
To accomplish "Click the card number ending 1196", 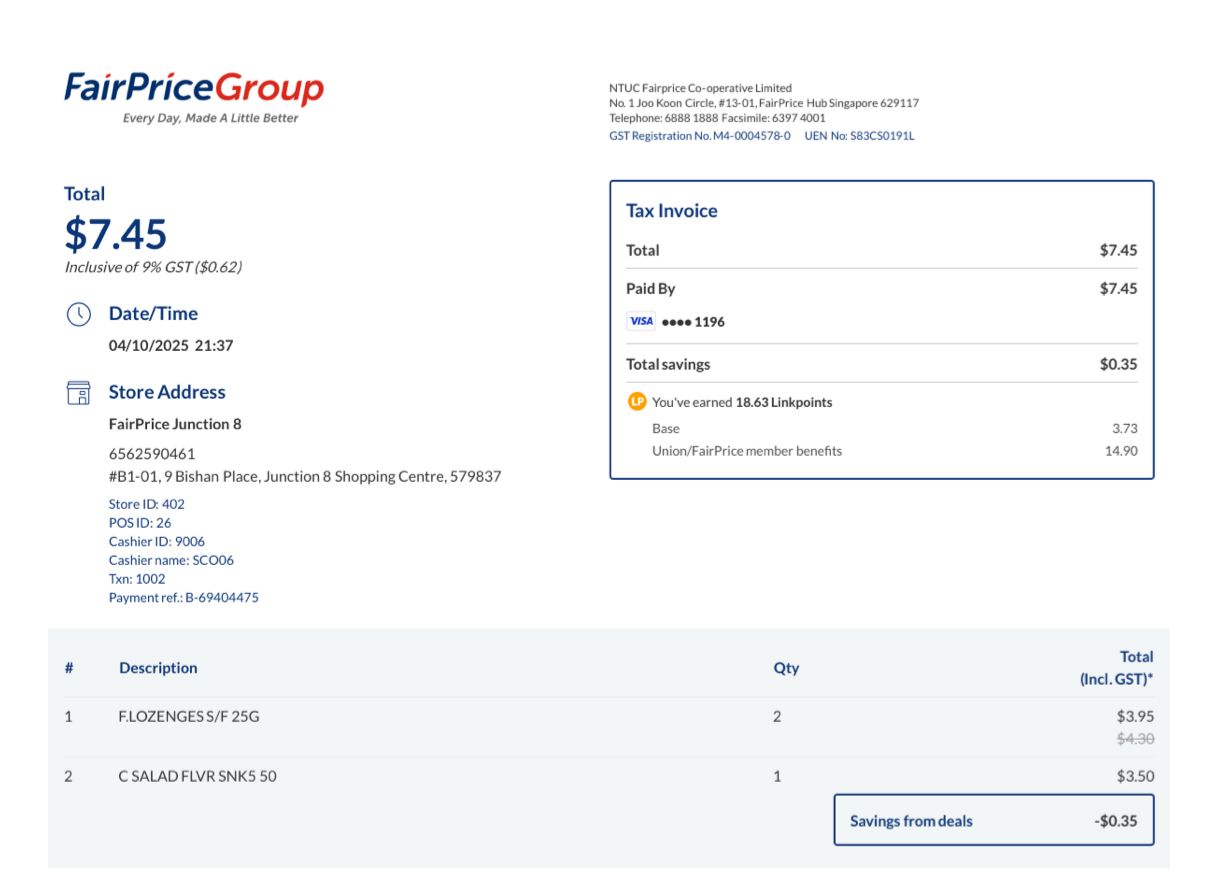I will click(693, 322).
